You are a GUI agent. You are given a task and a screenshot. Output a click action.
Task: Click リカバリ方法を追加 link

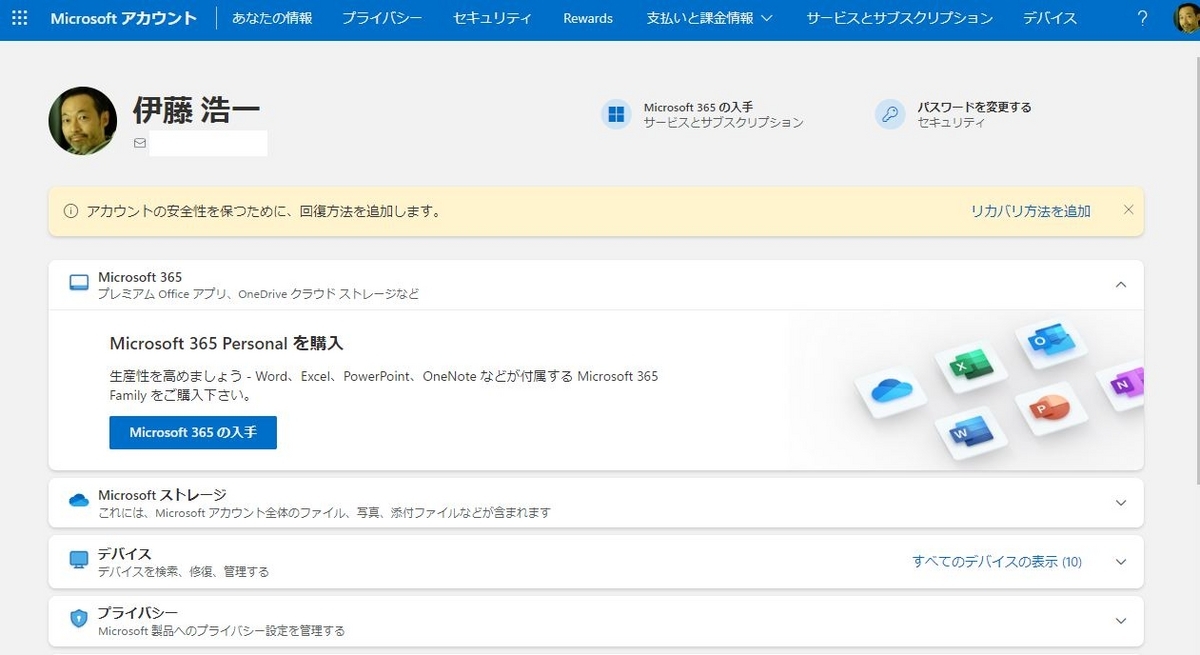click(1031, 211)
